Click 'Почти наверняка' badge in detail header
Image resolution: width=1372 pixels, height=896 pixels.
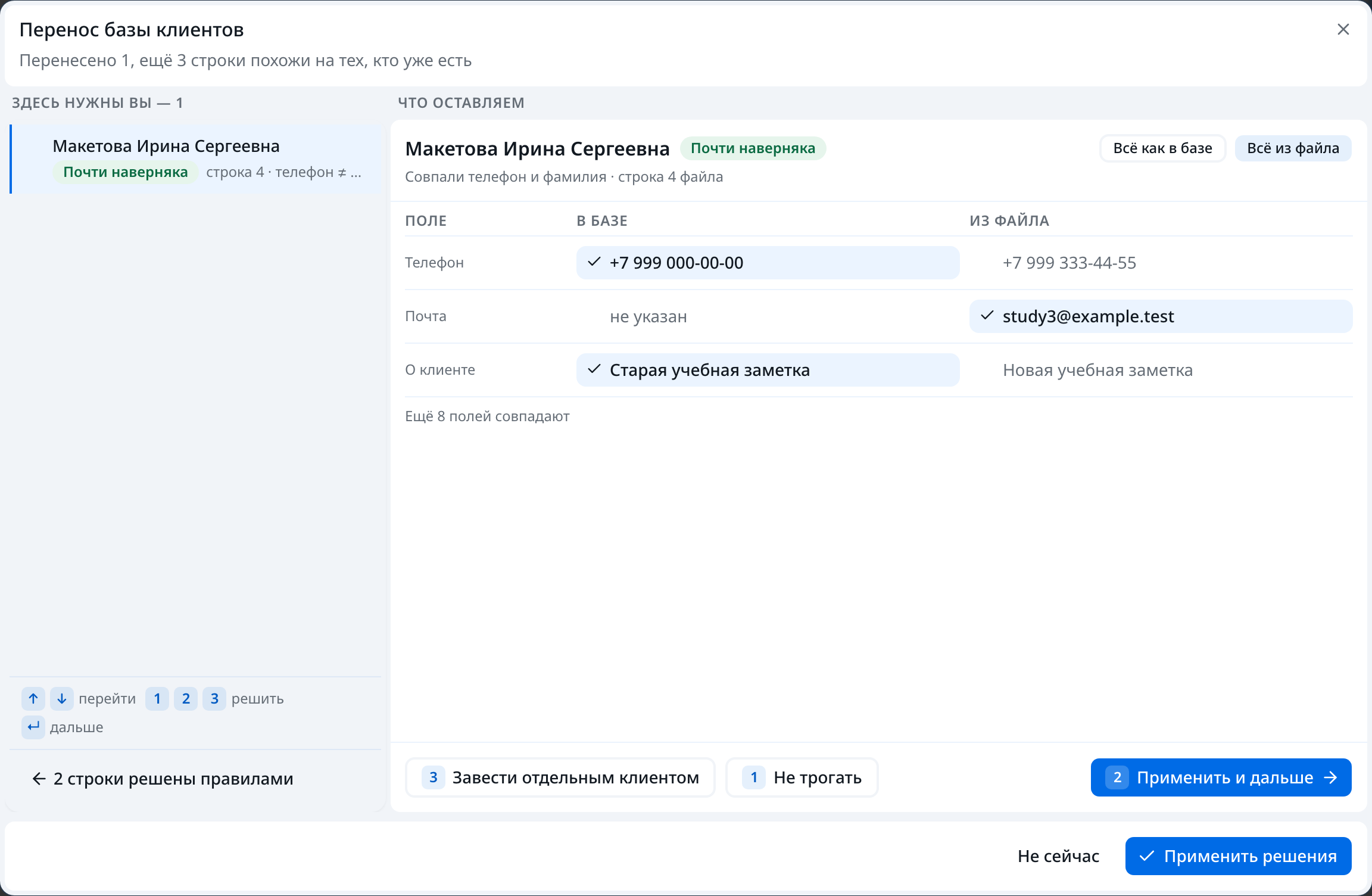tap(753, 148)
